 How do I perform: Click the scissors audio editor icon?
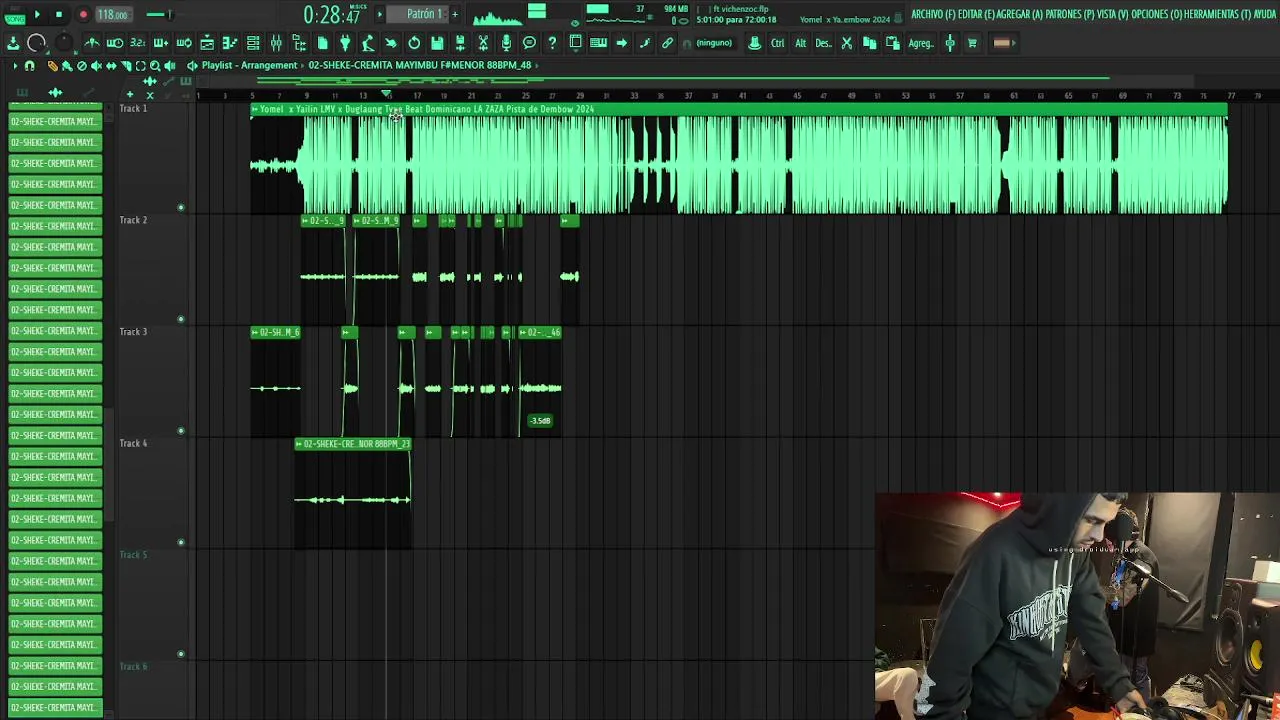click(483, 43)
